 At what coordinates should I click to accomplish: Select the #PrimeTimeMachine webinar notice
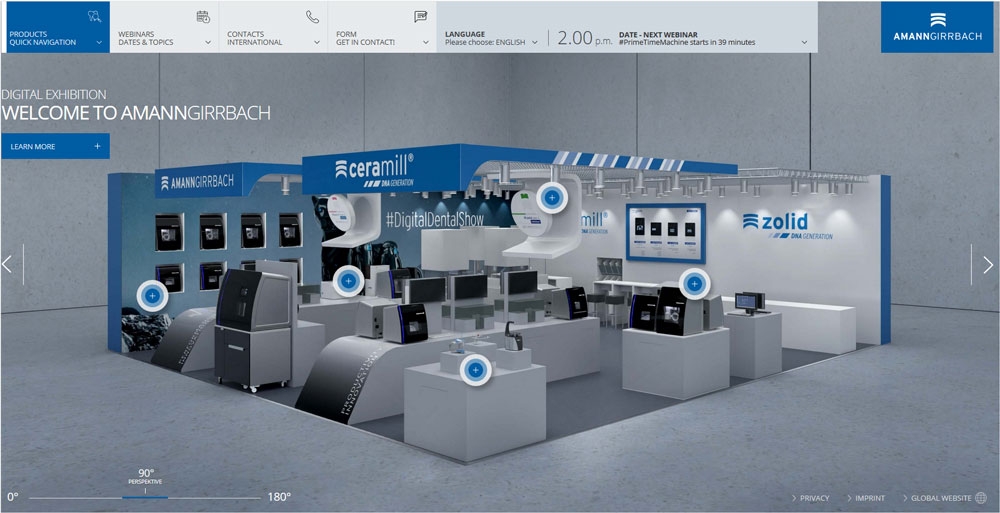pyautogui.click(x=687, y=43)
